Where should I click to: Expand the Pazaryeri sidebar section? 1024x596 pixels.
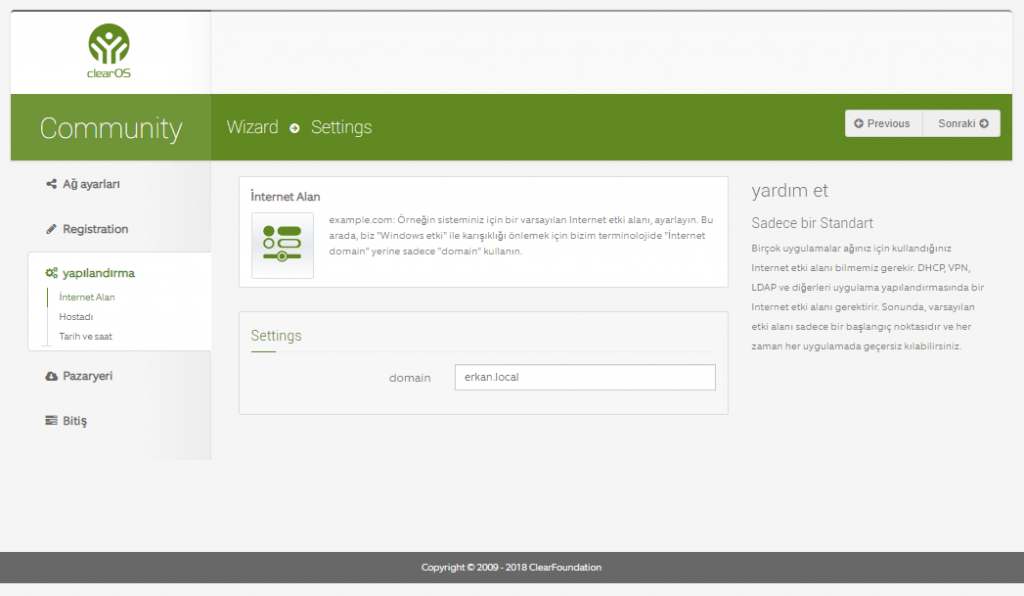pyautogui.click(x=88, y=376)
